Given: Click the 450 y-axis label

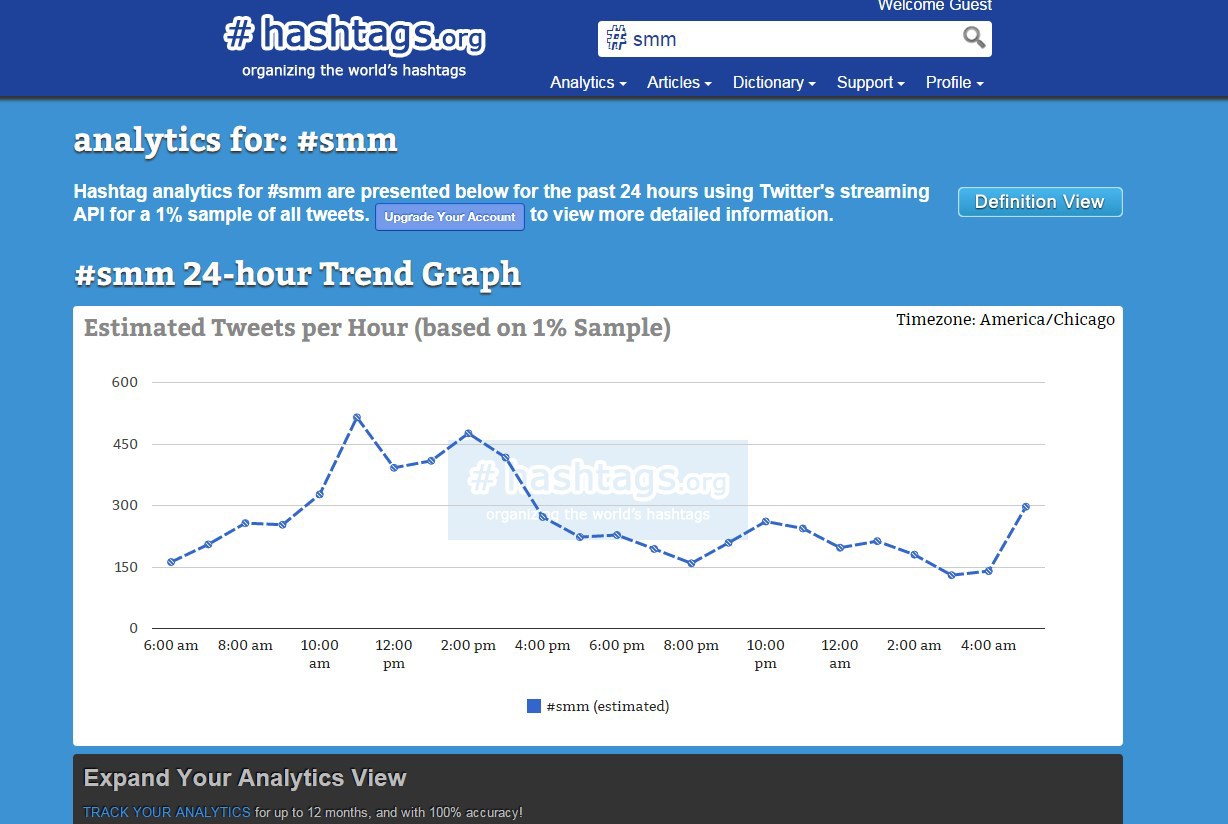Looking at the screenshot, I should [x=125, y=444].
